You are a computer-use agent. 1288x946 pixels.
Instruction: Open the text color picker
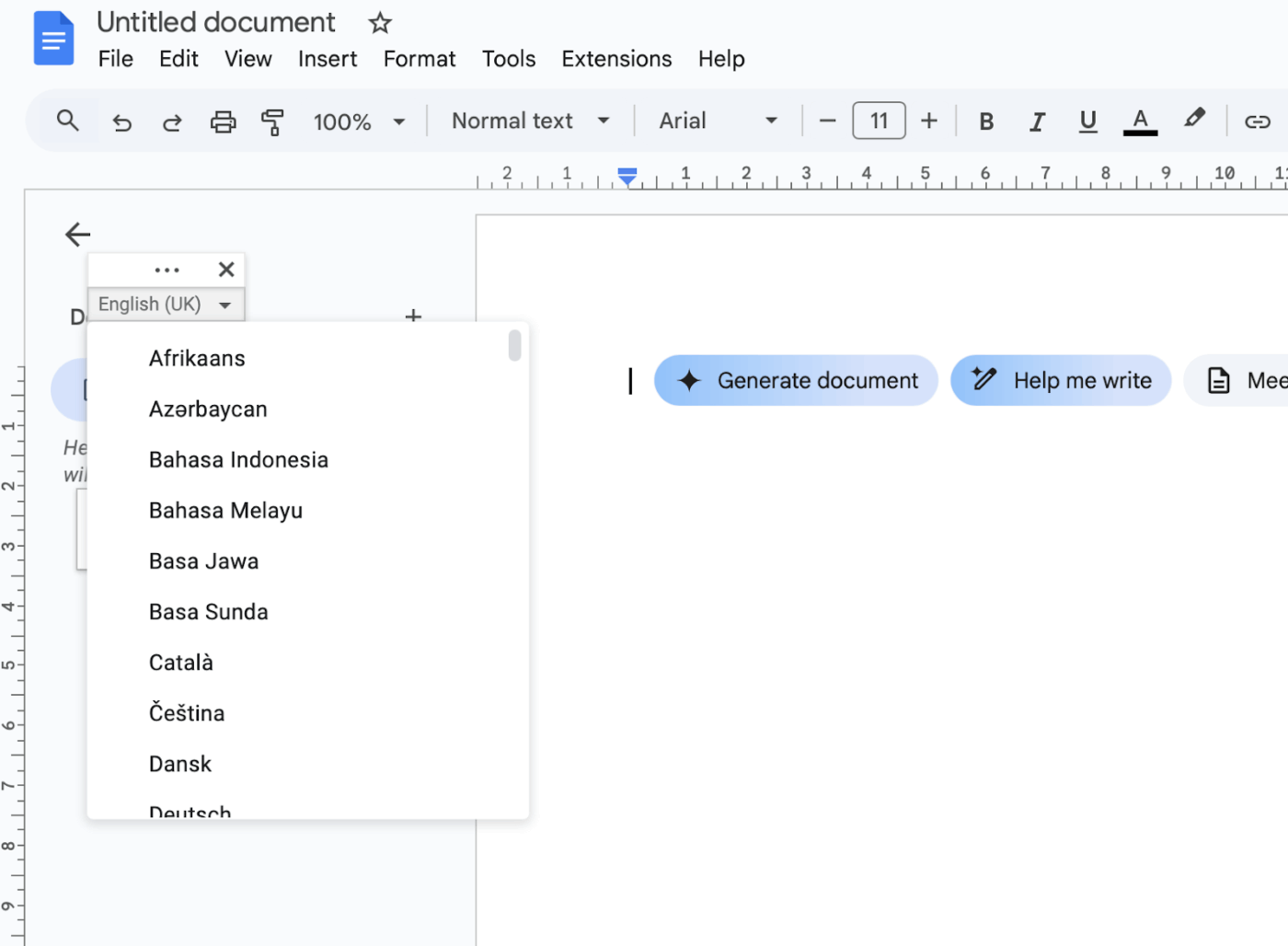coord(1140,121)
